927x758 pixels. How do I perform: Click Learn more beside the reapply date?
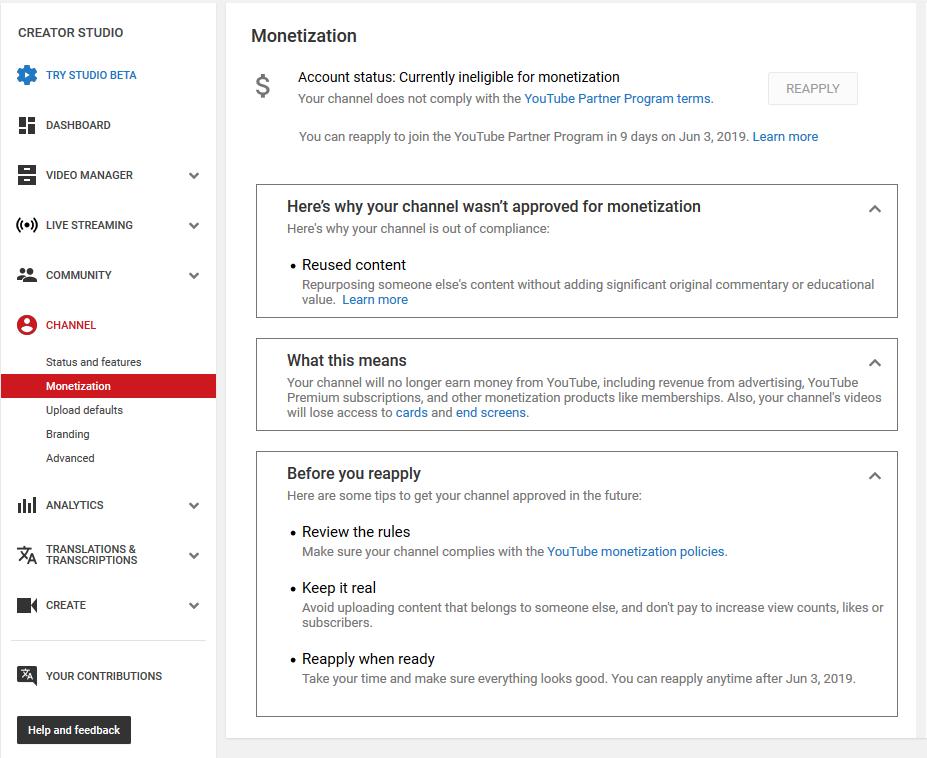tap(785, 137)
